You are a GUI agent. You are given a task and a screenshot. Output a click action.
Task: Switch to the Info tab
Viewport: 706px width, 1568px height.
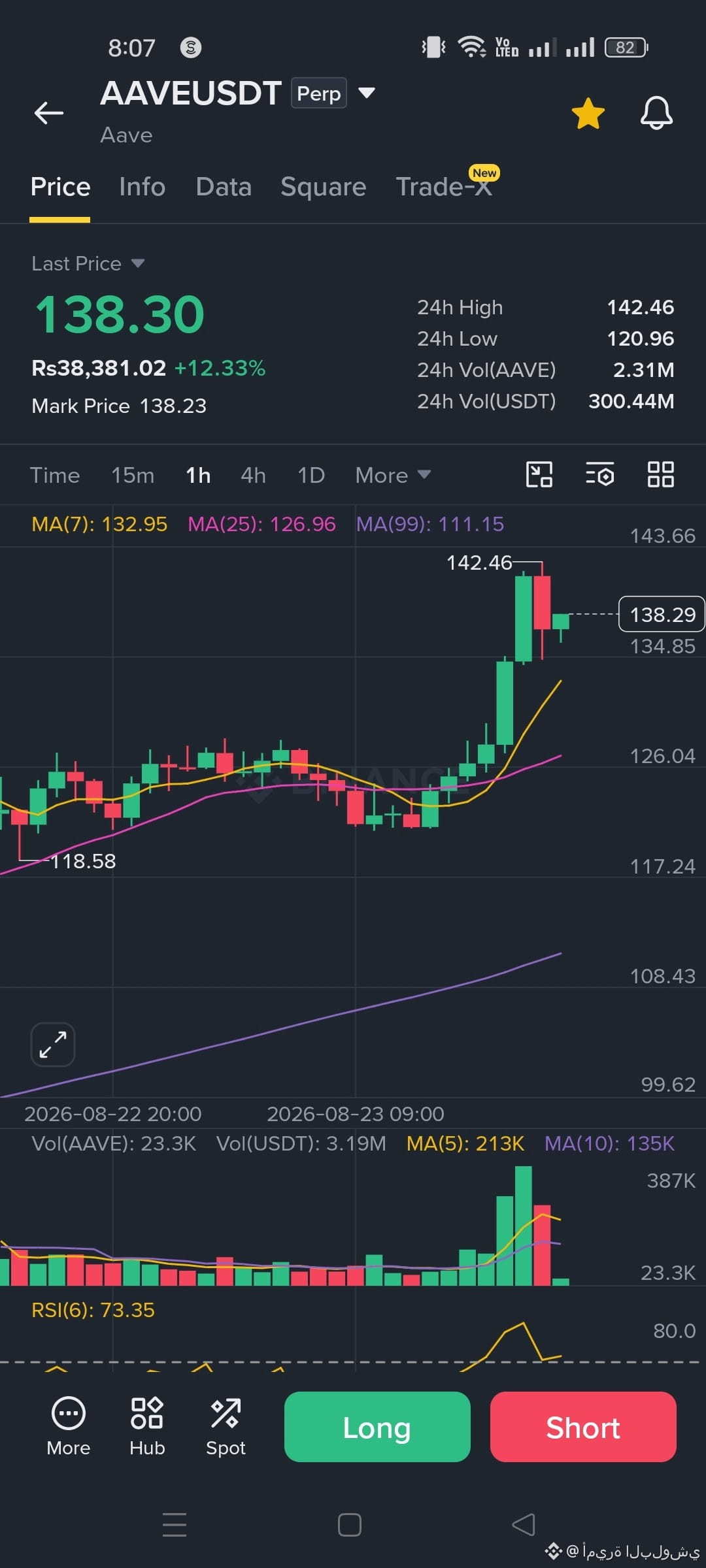point(142,187)
